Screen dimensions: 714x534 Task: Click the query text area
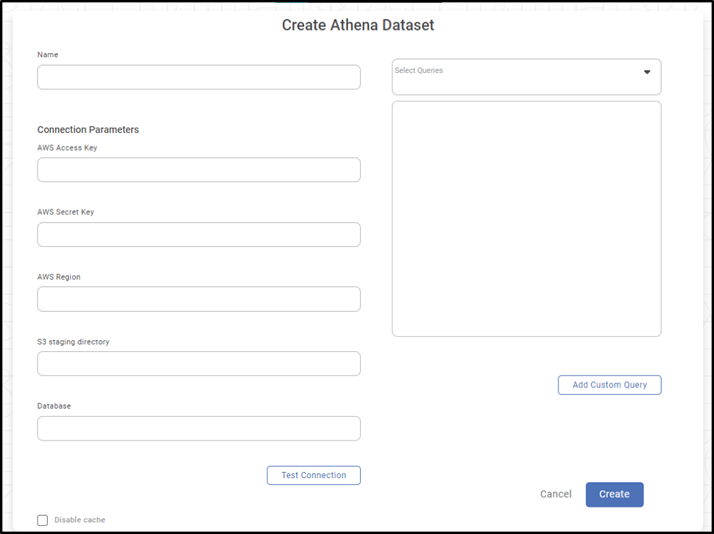[526, 219]
